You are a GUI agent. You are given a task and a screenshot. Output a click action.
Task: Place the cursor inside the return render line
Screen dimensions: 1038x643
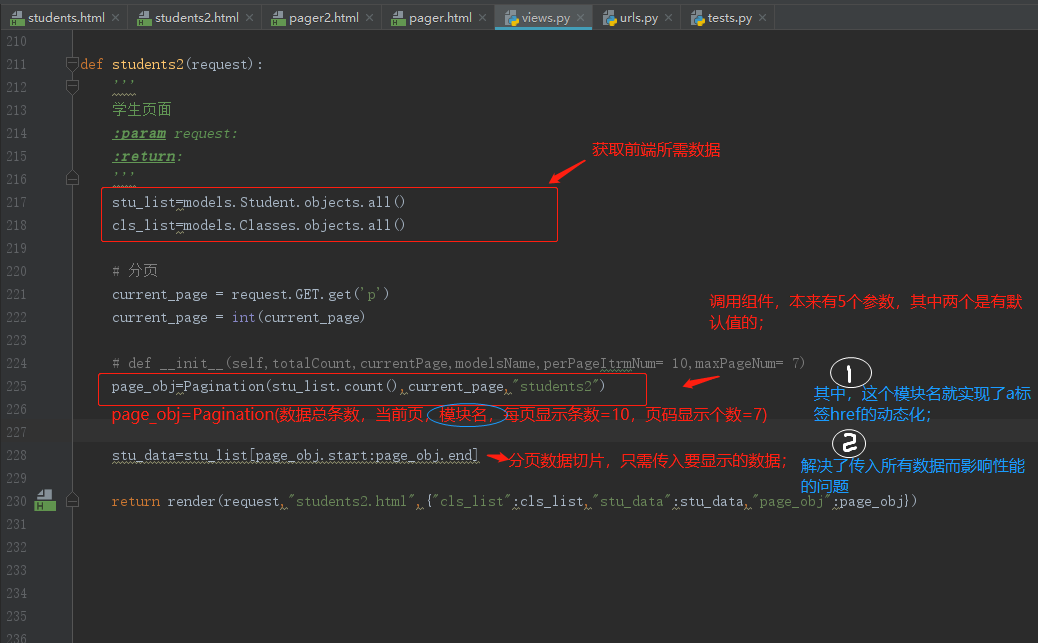300,500
